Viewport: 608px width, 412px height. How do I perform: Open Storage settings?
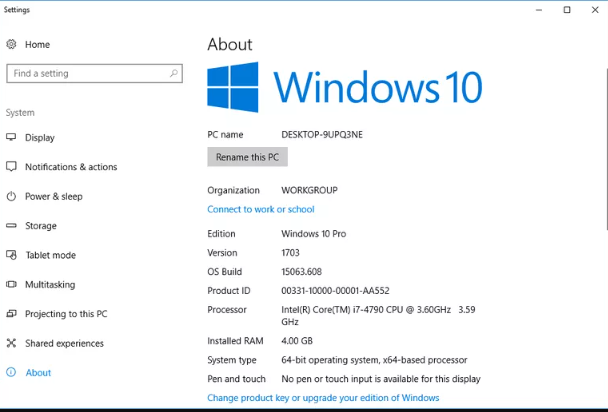[41, 226]
